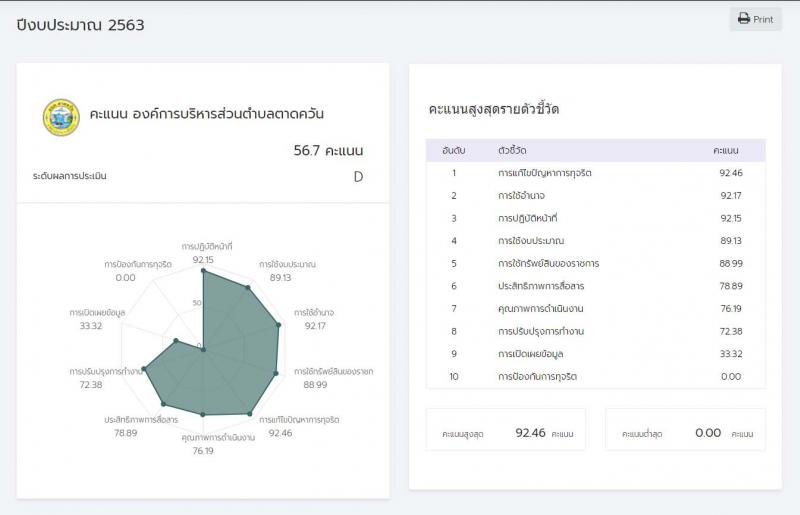This screenshot has width=800, height=515.
Task: Click radar label การป้องกันการทุจริต
Action: point(138,264)
